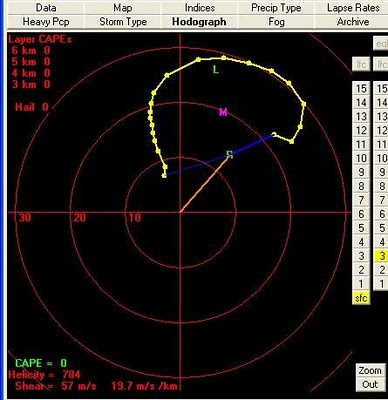This screenshot has width=388, height=400.
Task: Go to the Lapse Rates tab
Action: tap(353, 8)
